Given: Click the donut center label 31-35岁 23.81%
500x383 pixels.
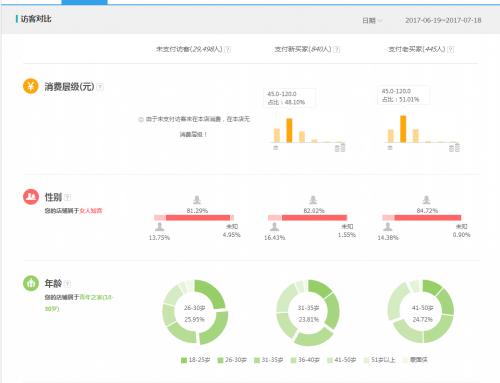Looking at the screenshot, I should pos(308,313).
